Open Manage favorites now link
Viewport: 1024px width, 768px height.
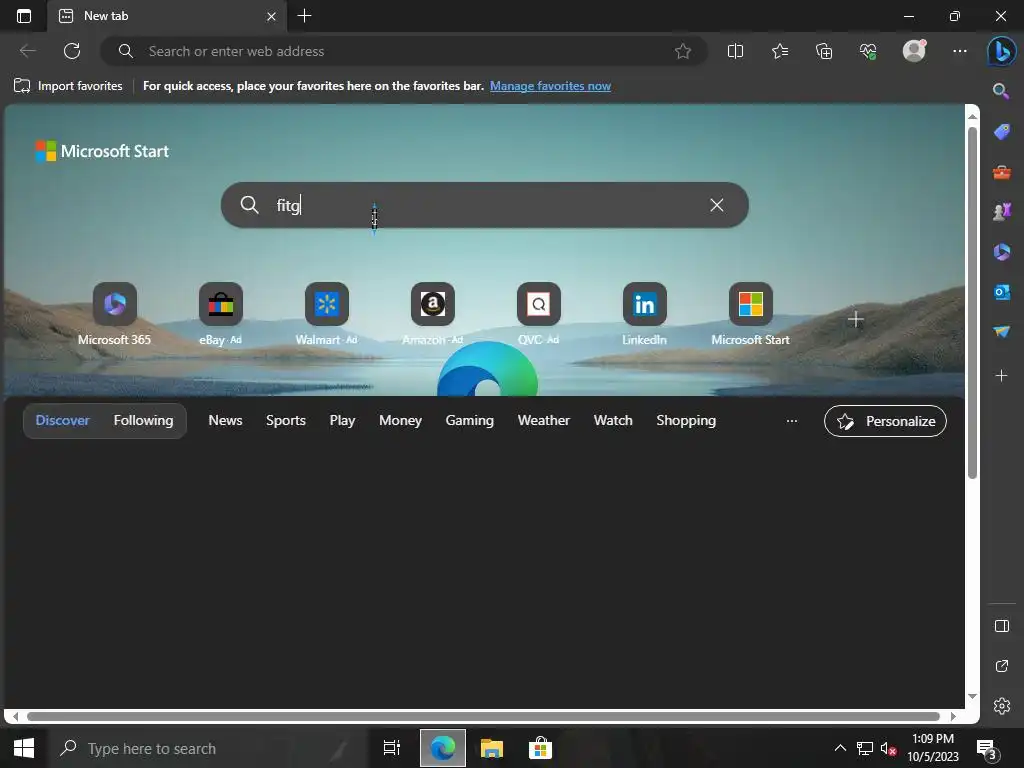[x=551, y=86]
